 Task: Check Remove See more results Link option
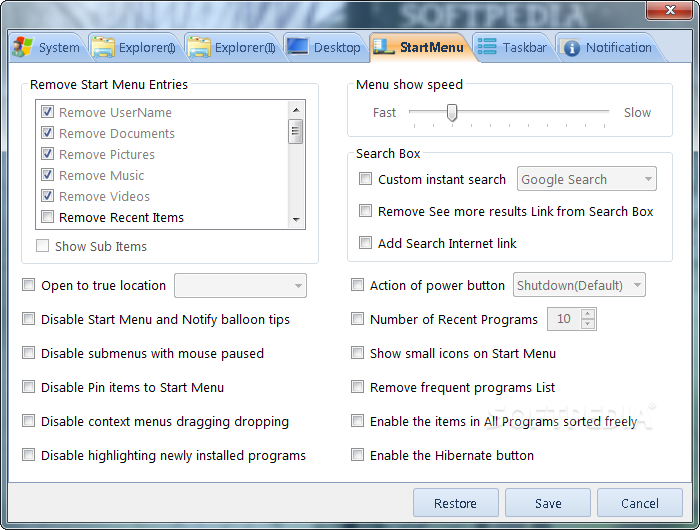coord(365,211)
